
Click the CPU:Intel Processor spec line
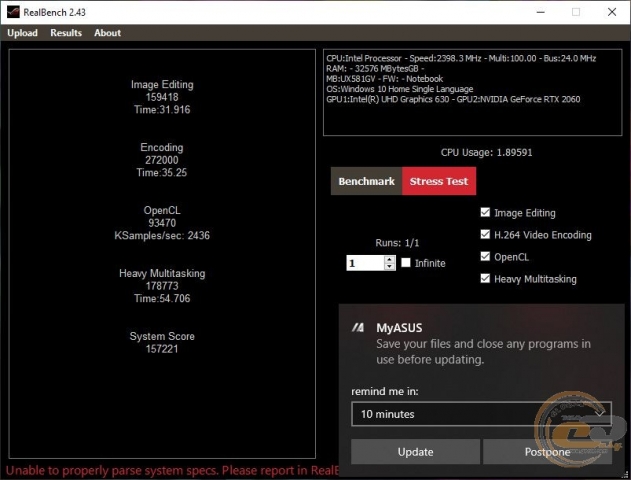coord(461,58)
